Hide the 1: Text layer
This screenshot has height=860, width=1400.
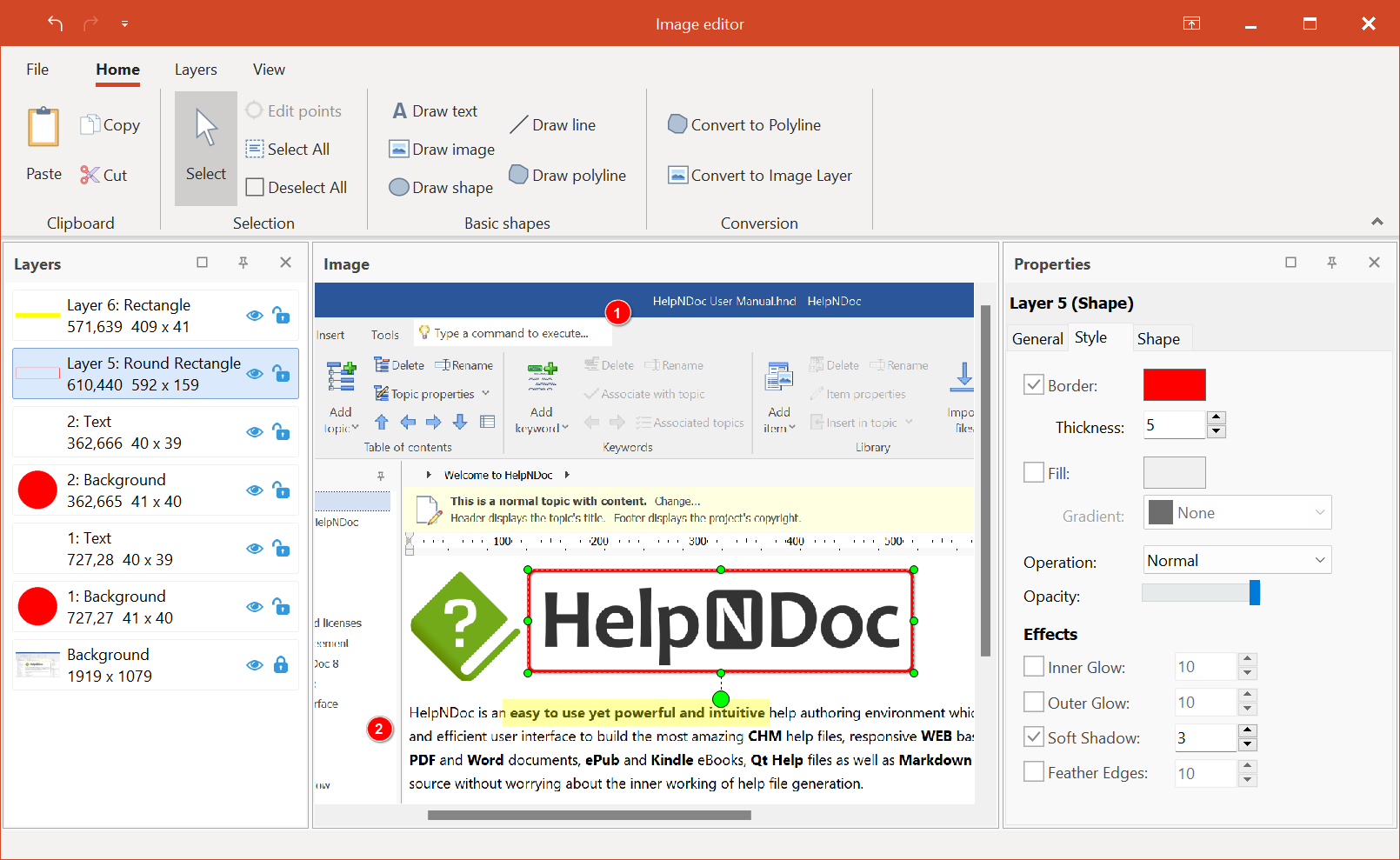pyautogui.click(x=255, y=549)
